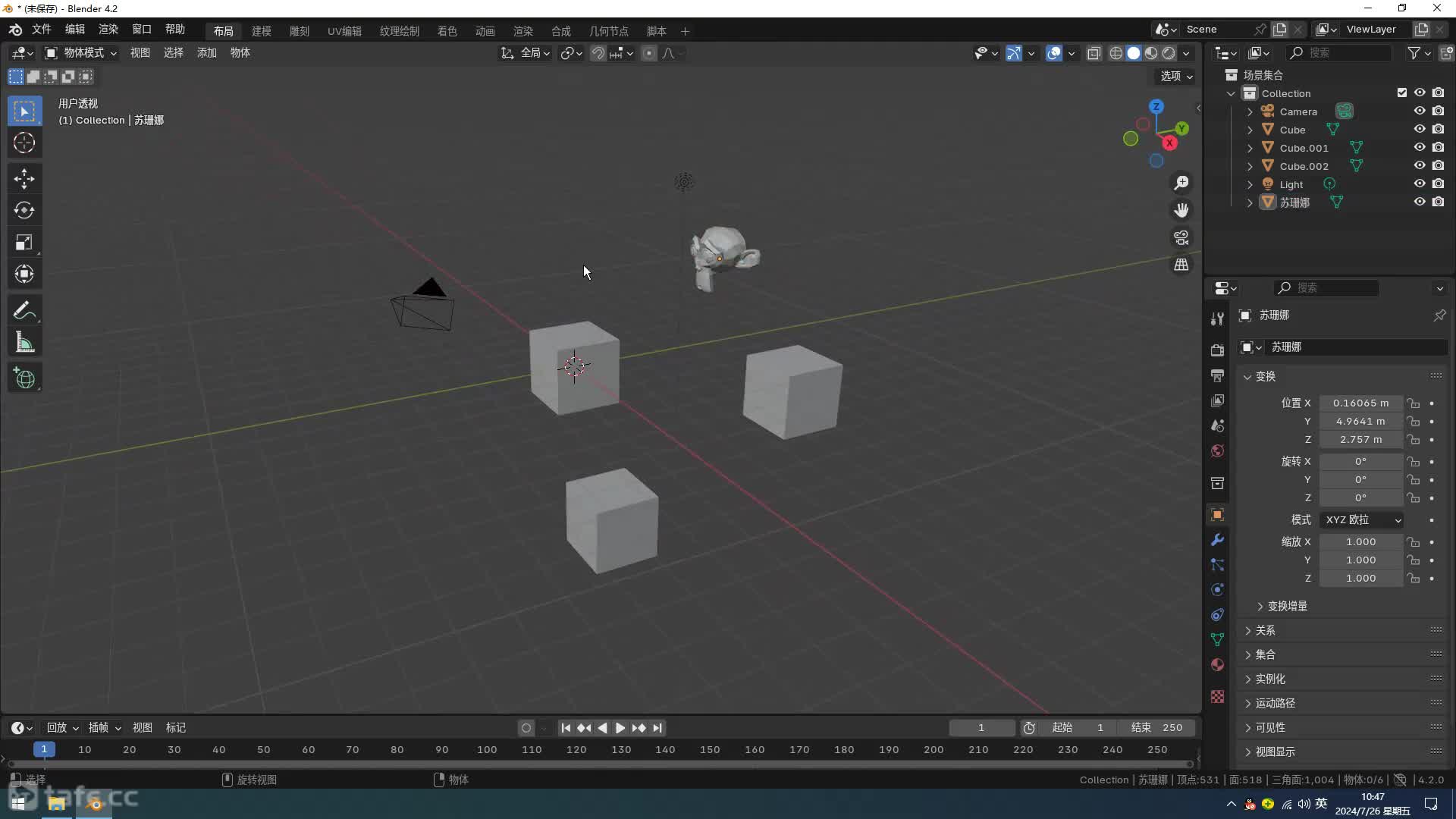Open the XYZ 欧拉 rotation mode dropdown

1362,520
